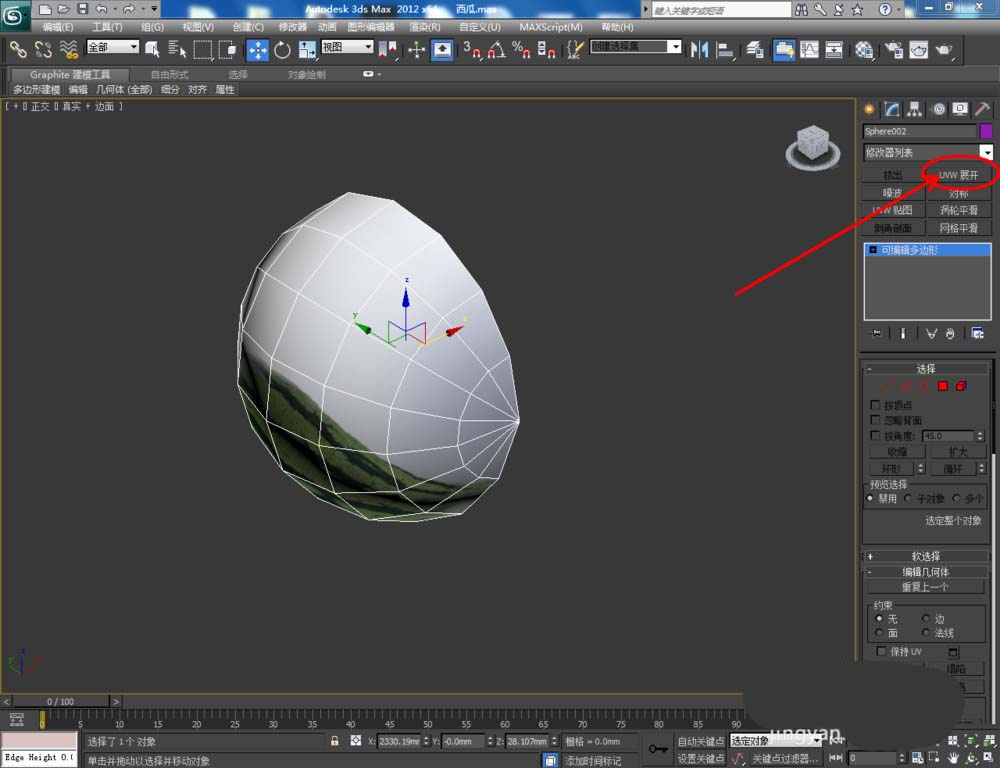
Task: Select Polygon sub-object level red square
Action: point(943,386)
